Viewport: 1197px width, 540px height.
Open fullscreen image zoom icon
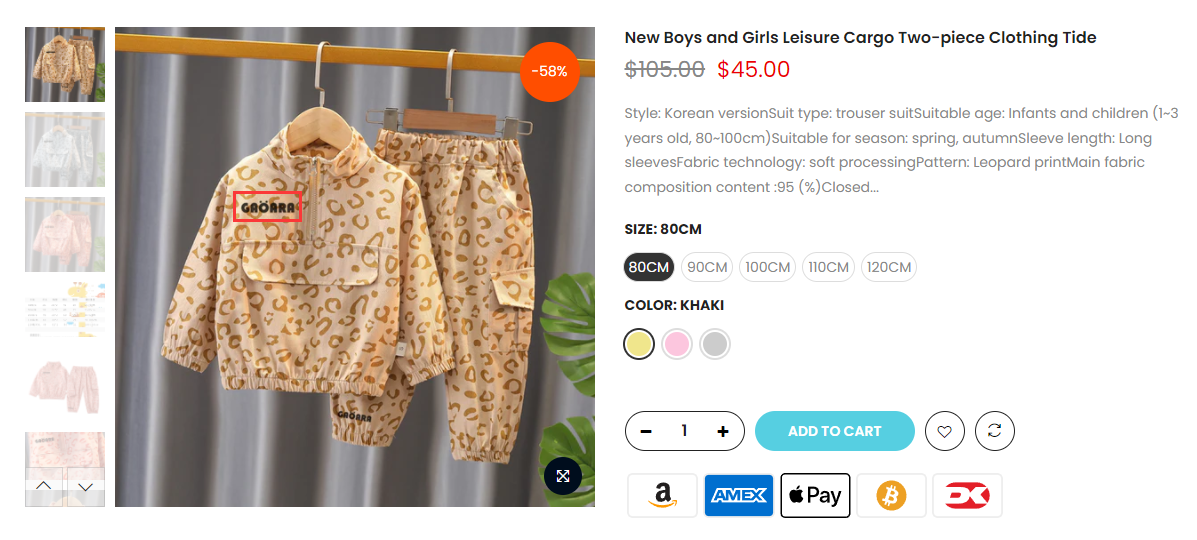(x=563, y=476)
